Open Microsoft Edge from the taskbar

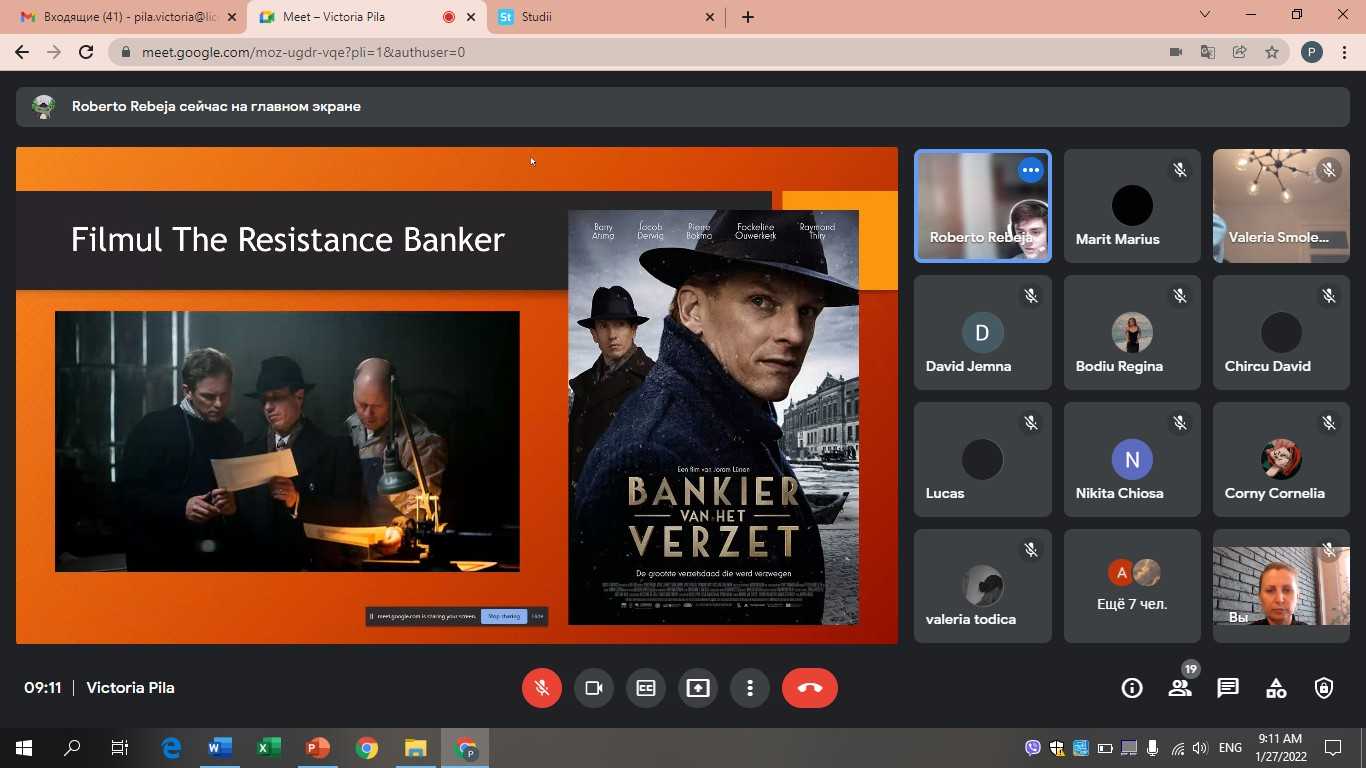171,748
